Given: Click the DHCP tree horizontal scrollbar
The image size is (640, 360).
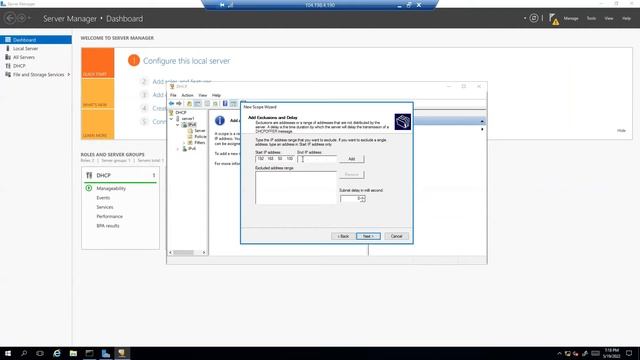Looking at the screenshot, I should click(x=187, y=253).
